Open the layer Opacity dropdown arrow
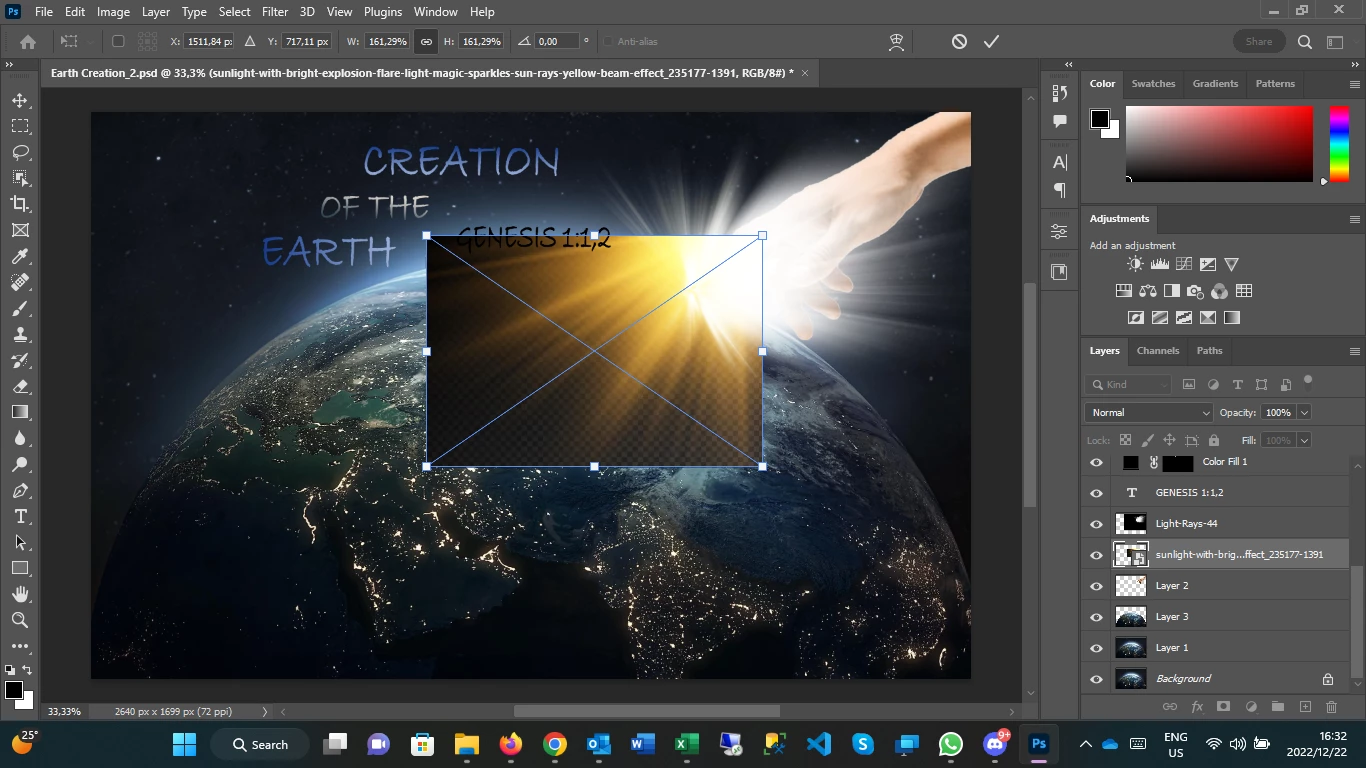Viewport: 1366px width, 768px height. coord(1304,413)
